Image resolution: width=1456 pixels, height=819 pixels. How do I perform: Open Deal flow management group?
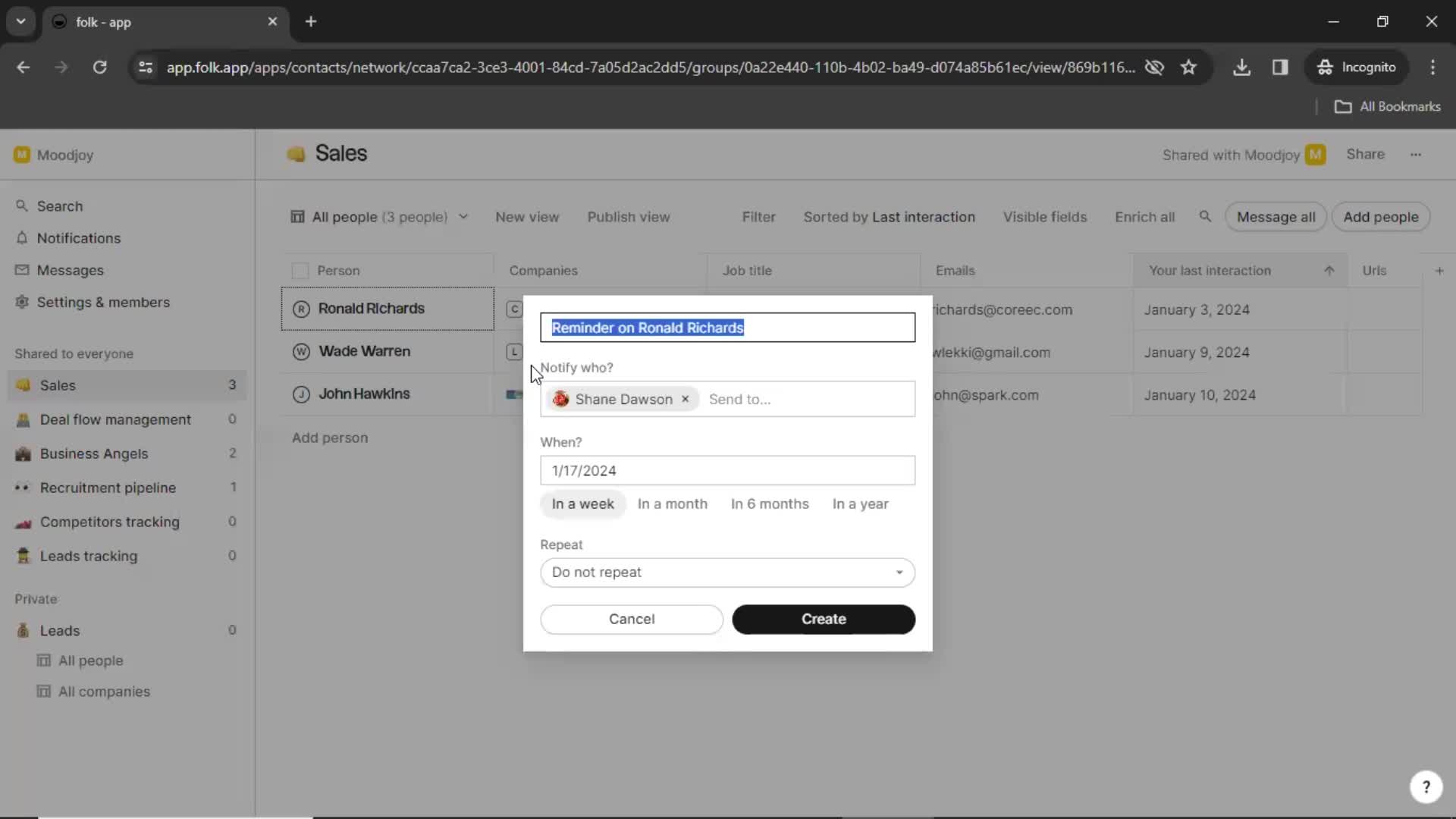(x=115, y=419)
